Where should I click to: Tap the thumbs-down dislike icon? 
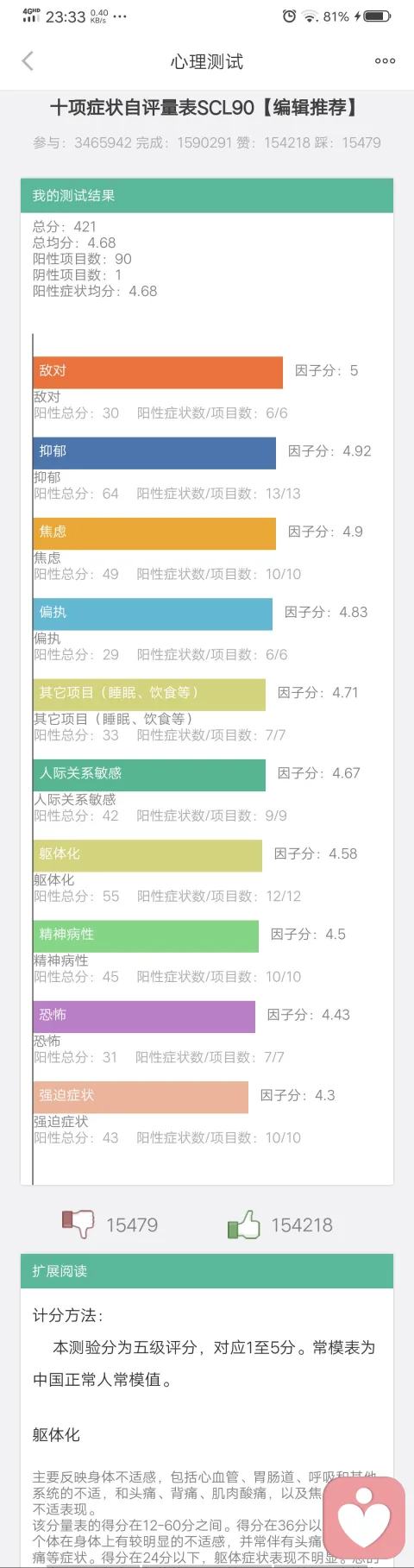click(78, 1224)
